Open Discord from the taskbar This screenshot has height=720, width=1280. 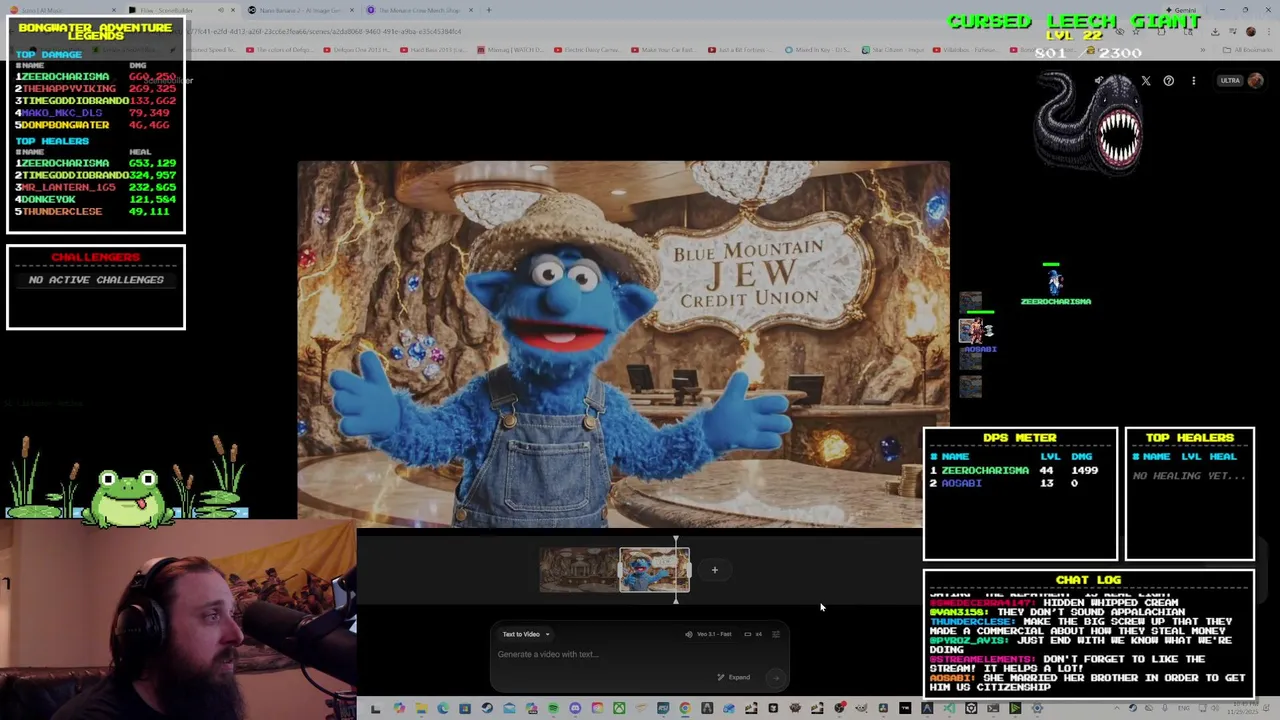click(x=575, y=709)
